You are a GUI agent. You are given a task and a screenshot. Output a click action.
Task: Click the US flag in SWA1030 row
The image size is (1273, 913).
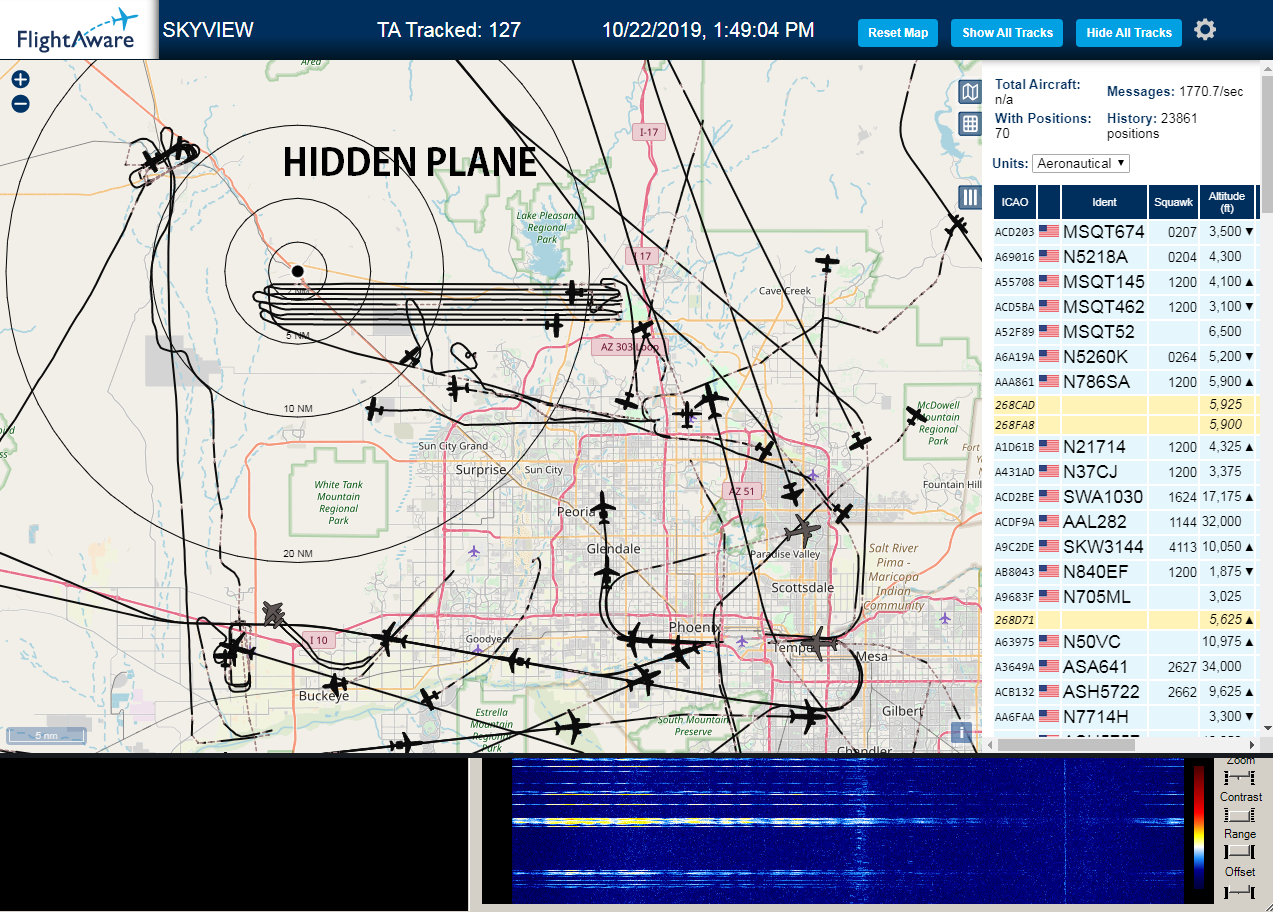(1049, 496)
